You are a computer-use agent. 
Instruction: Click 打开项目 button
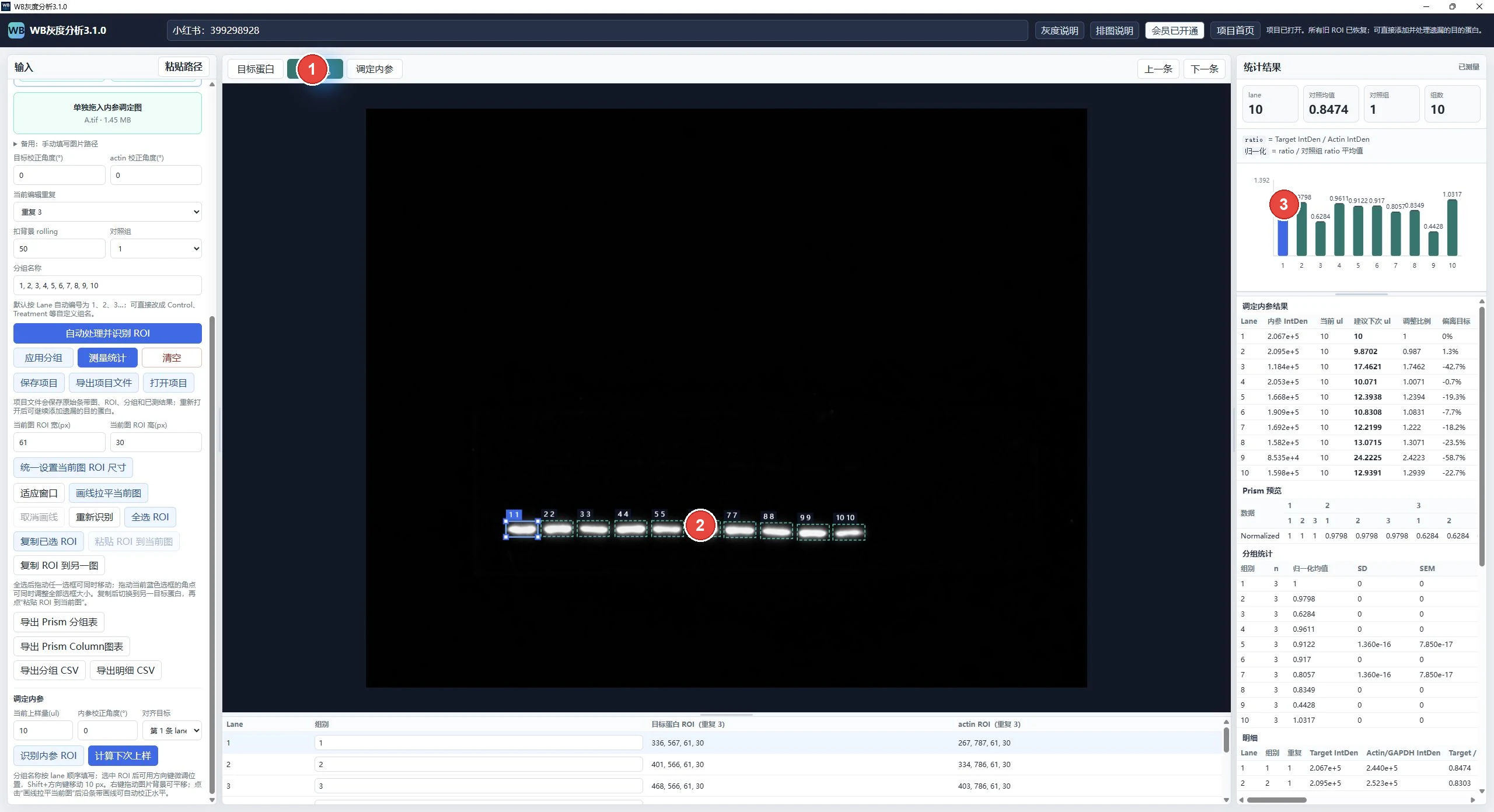(169, 383)
